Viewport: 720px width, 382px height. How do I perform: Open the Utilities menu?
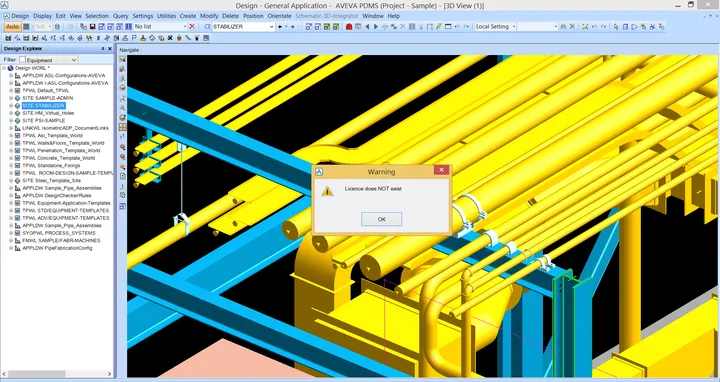tap(166, 16)
